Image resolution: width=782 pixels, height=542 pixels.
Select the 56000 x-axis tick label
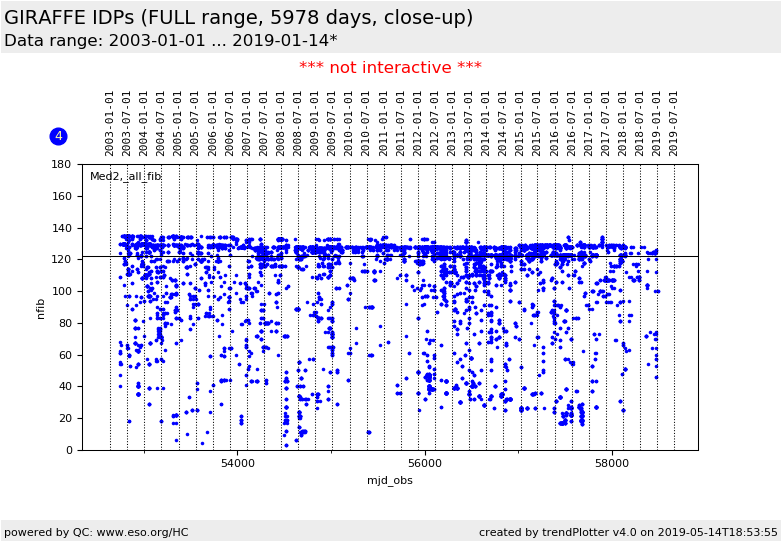click(x=425, y=464)
